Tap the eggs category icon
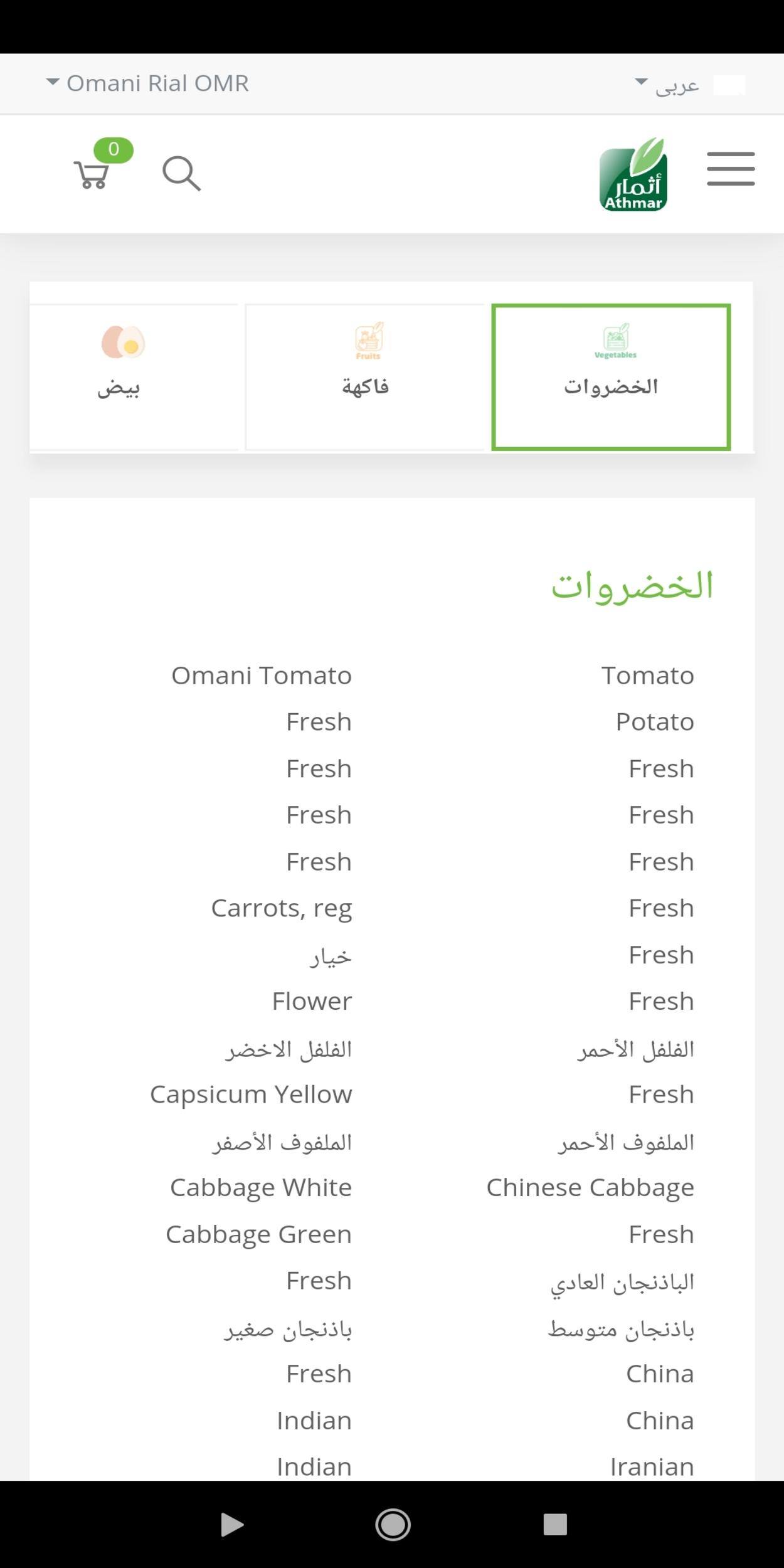Viewport: 784px width, 1568px height. pyautogui.click(x=123, y=342)
